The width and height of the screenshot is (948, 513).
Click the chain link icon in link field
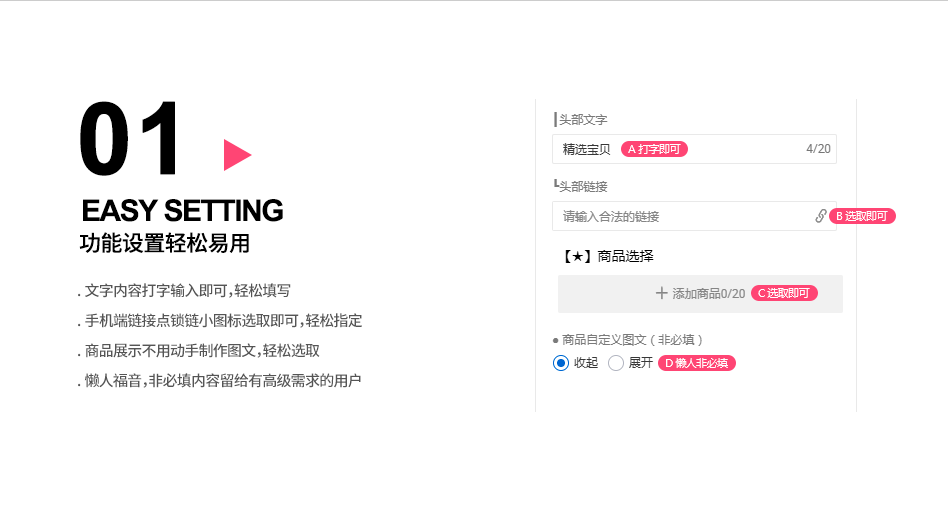pos(821,216)
